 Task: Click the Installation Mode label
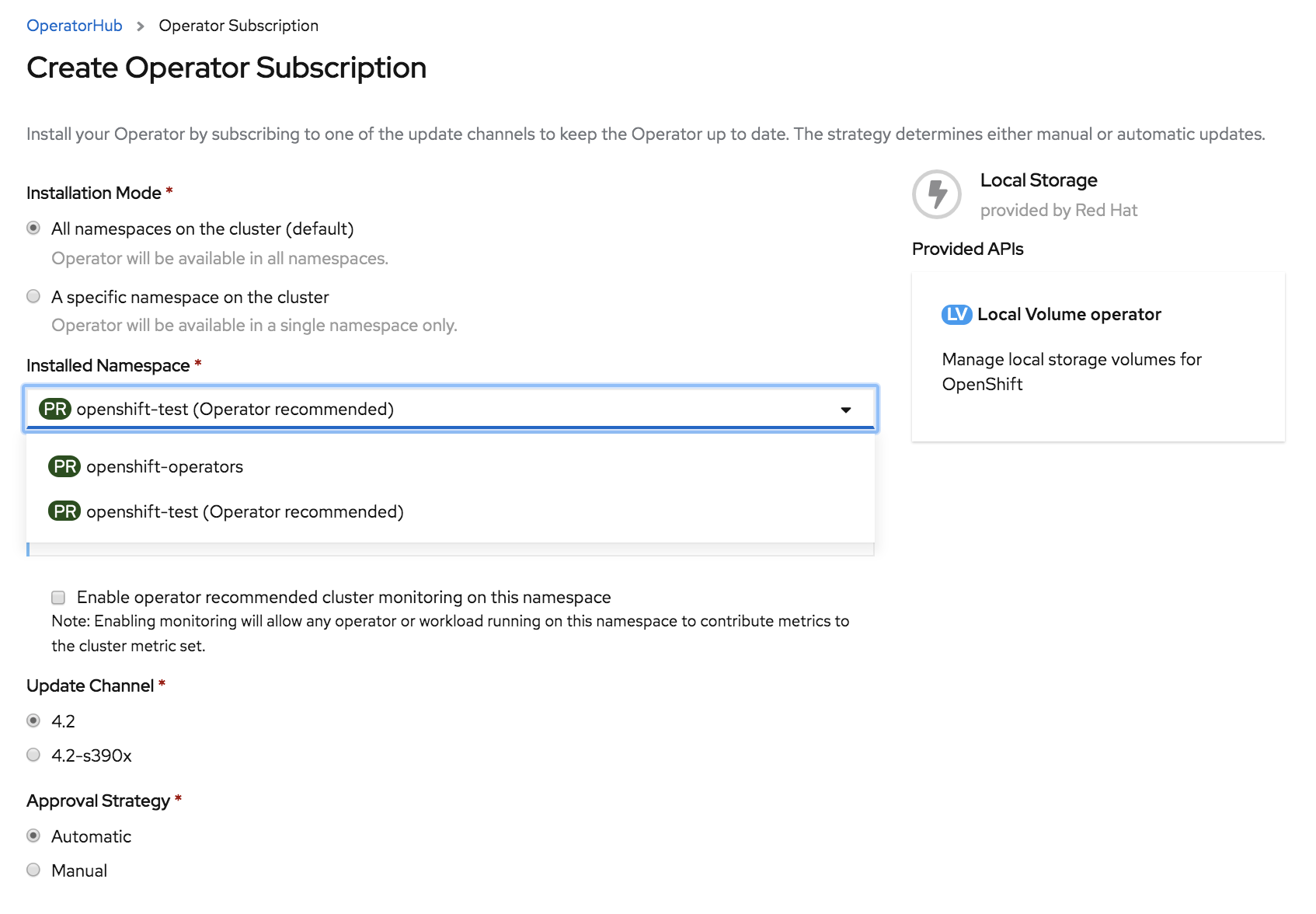pos(94,193)
